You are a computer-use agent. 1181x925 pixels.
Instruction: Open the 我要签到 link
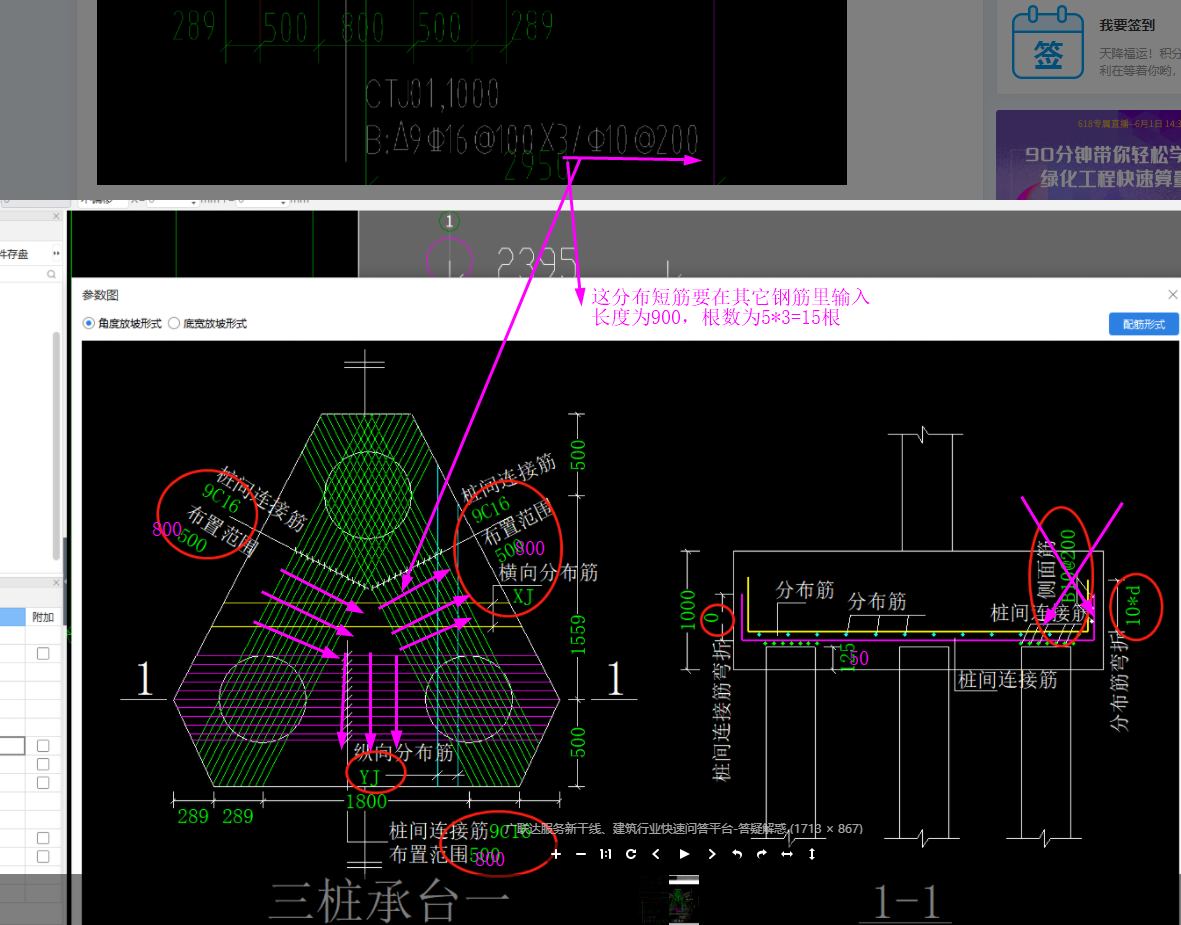coord(1126,26)
